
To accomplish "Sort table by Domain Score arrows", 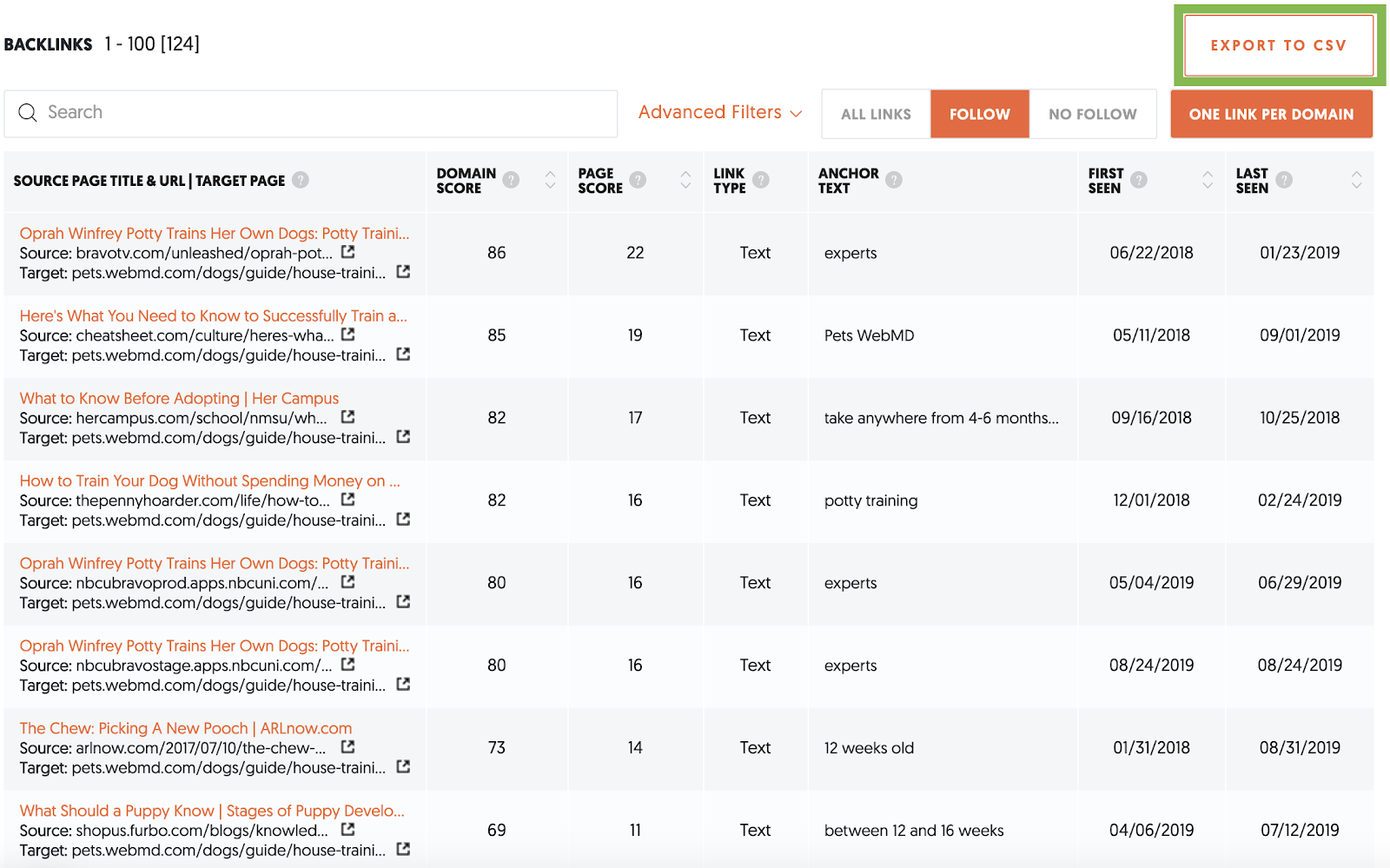I will point(550,180).
